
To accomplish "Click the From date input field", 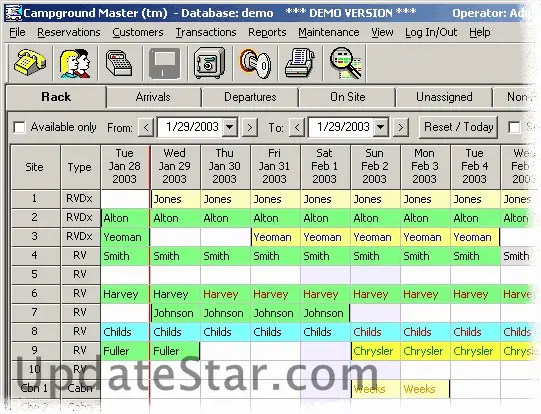I will click(x=190, y=127).
